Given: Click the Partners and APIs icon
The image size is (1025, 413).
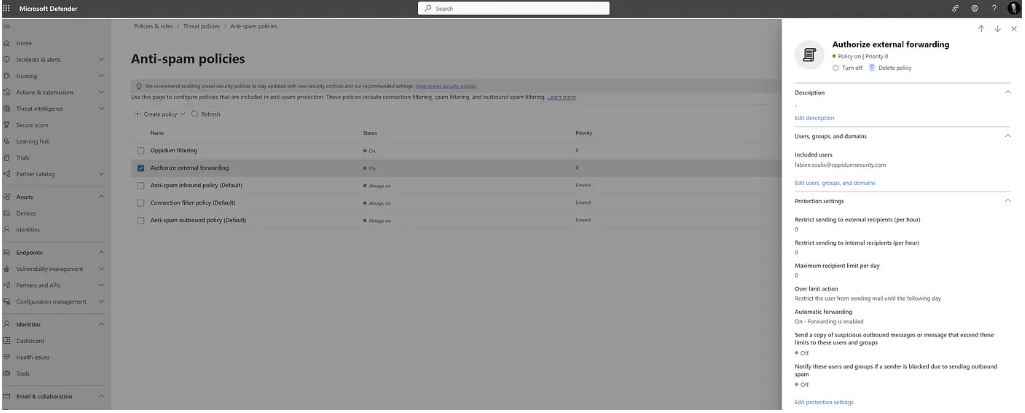Looking at the screenshot, I should coord(7,285).
